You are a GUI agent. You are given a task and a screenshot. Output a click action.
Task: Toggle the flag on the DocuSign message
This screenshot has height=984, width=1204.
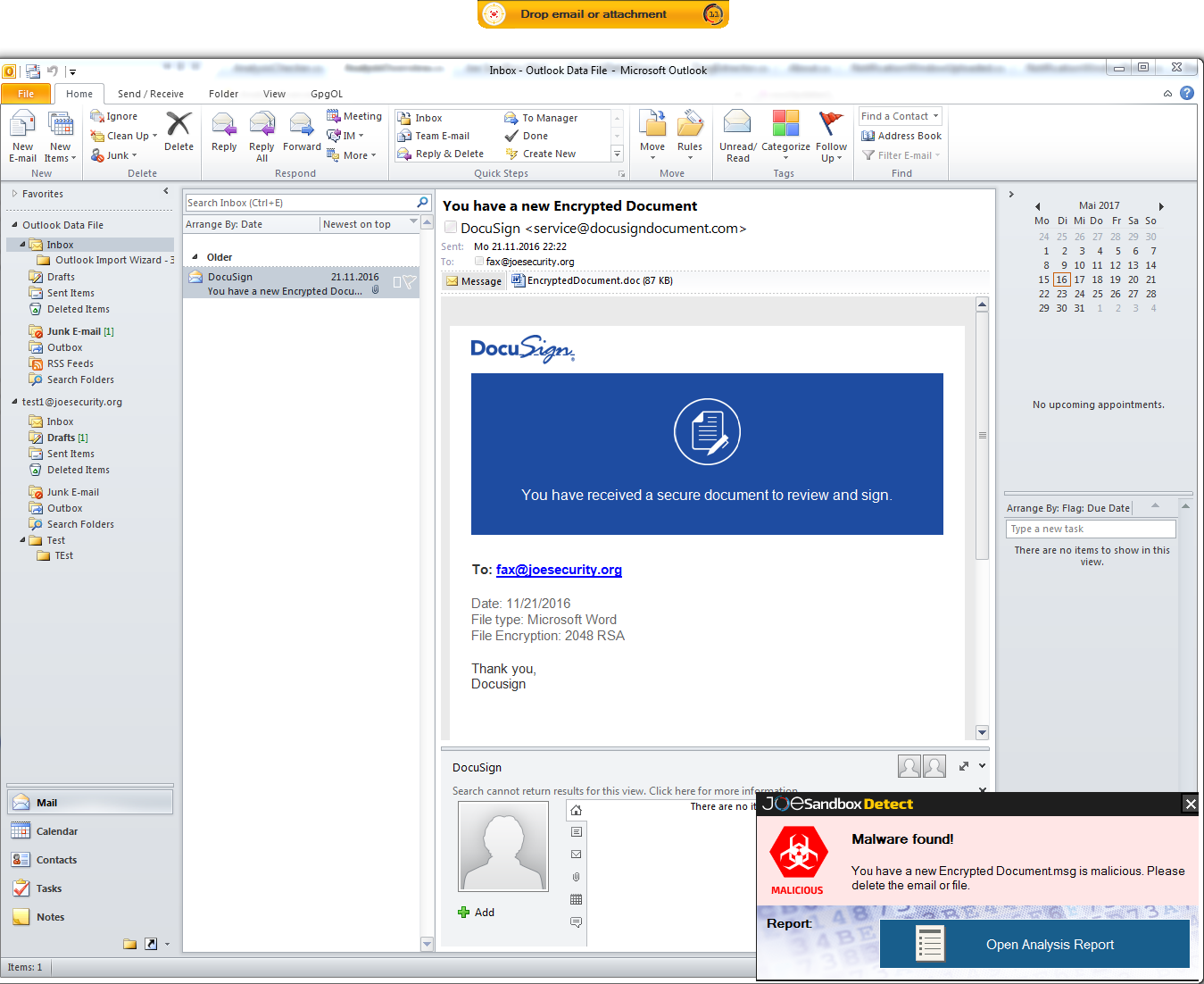tap(409, 282)
